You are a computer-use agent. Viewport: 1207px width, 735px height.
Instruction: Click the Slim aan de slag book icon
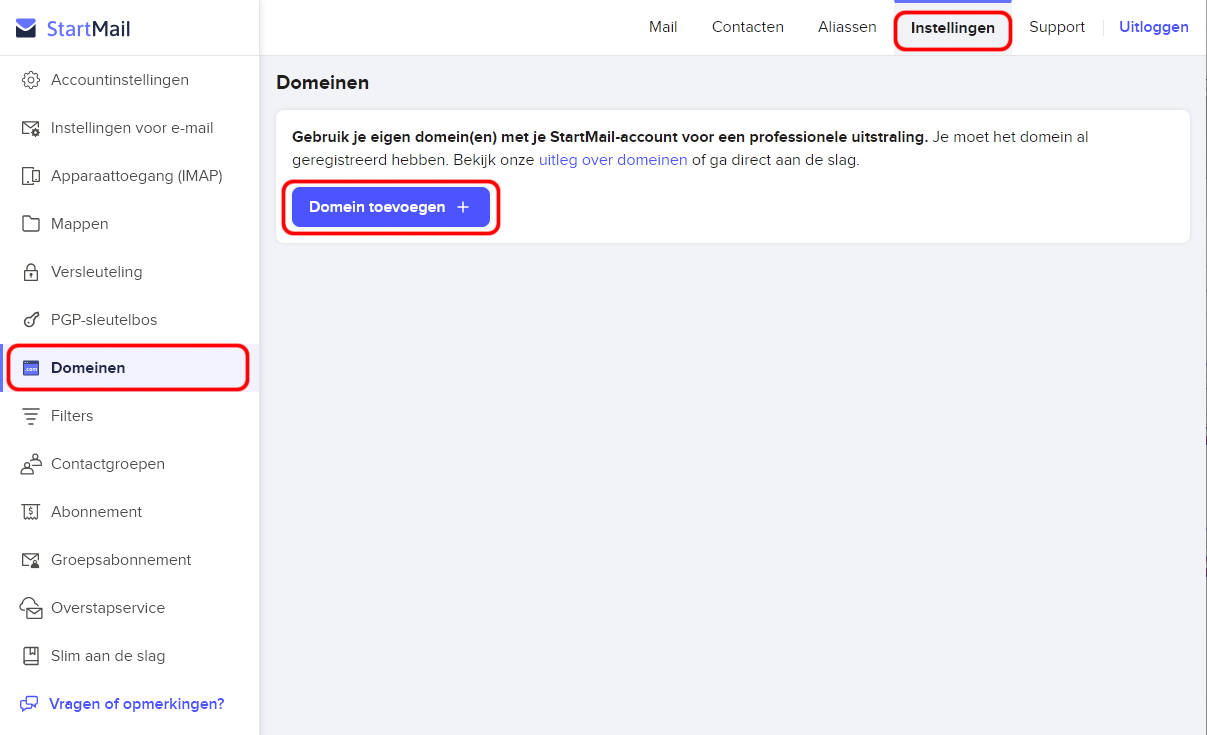pos(31,656)
